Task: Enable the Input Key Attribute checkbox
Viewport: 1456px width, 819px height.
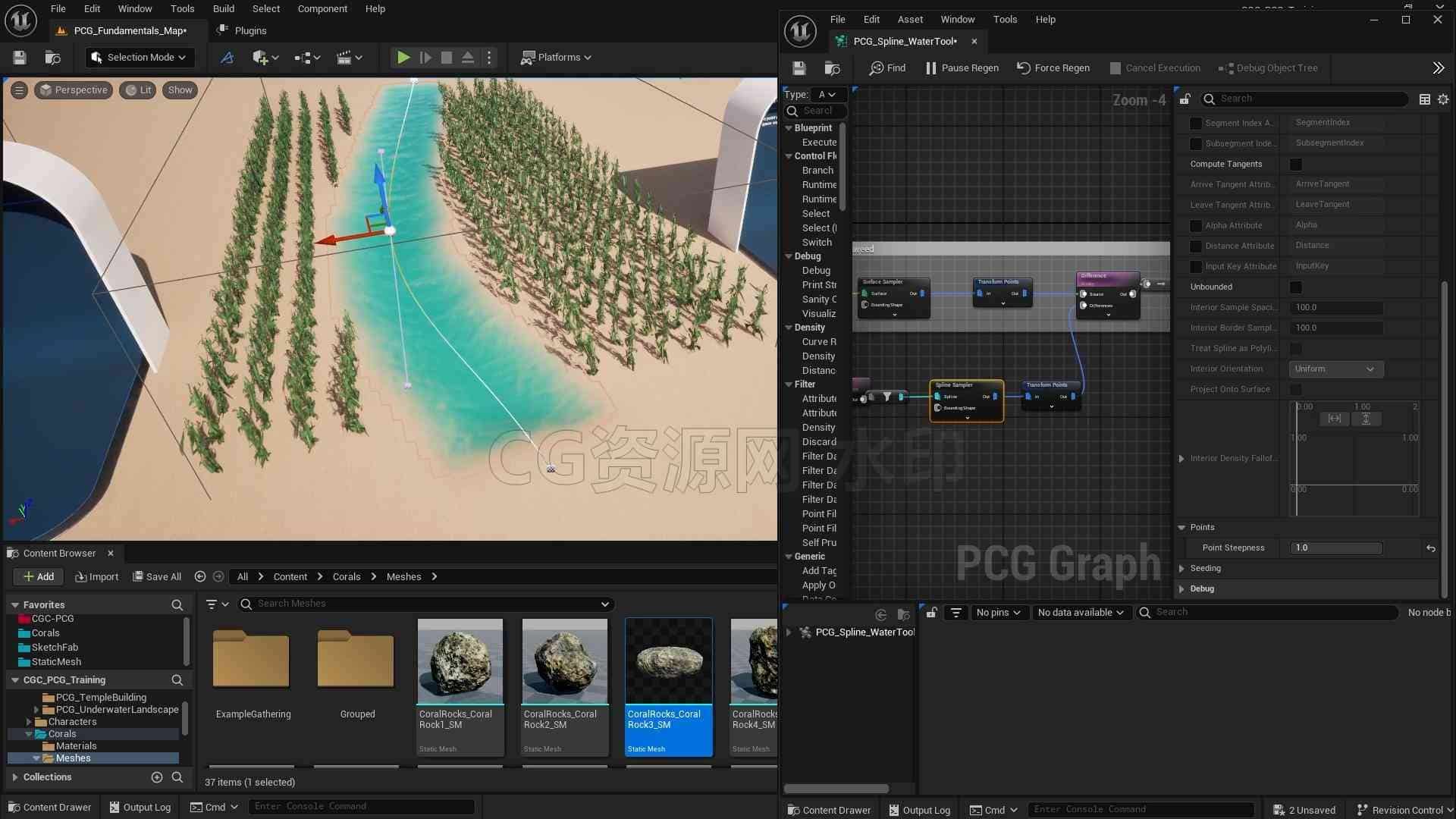Action: coord(1196,267)
